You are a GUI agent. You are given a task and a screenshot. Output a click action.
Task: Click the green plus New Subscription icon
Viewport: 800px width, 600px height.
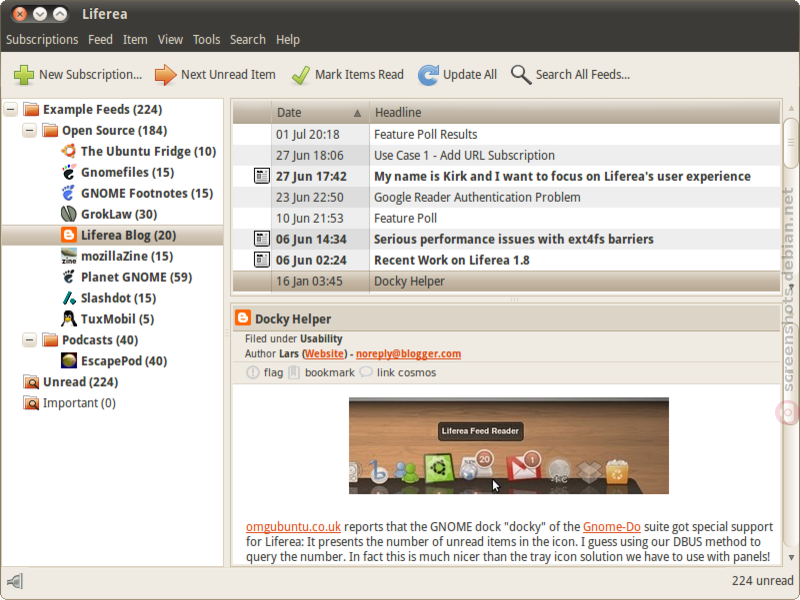tap(23, 74)
